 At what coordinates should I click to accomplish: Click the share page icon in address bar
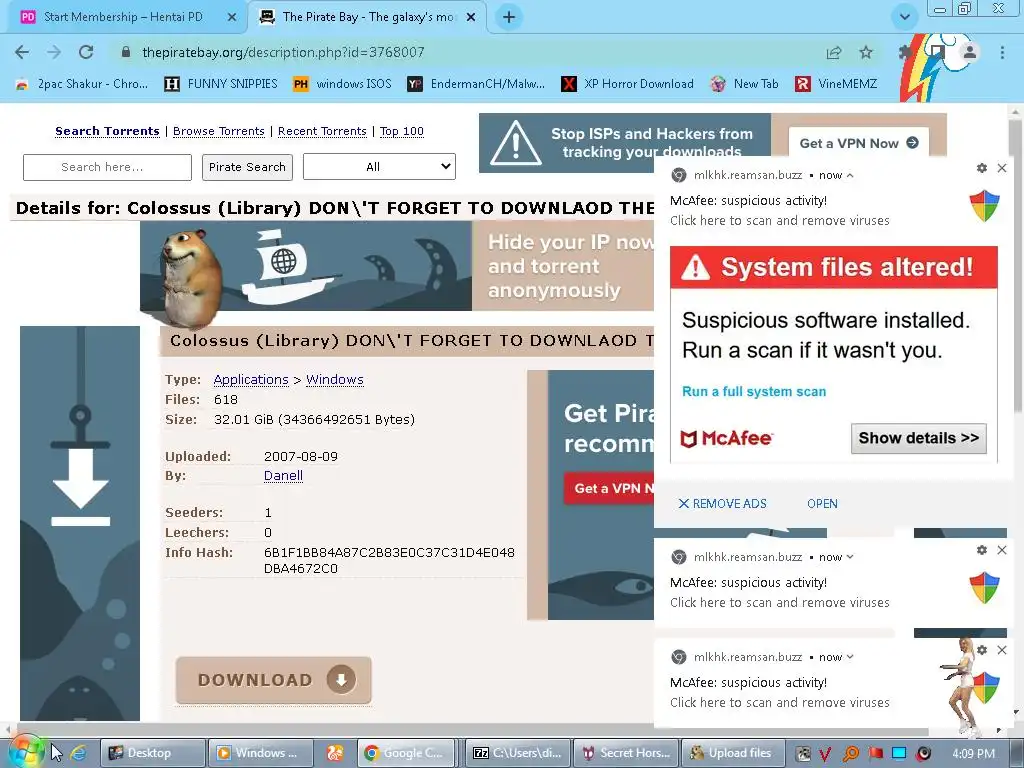click(x=834, y=52)
